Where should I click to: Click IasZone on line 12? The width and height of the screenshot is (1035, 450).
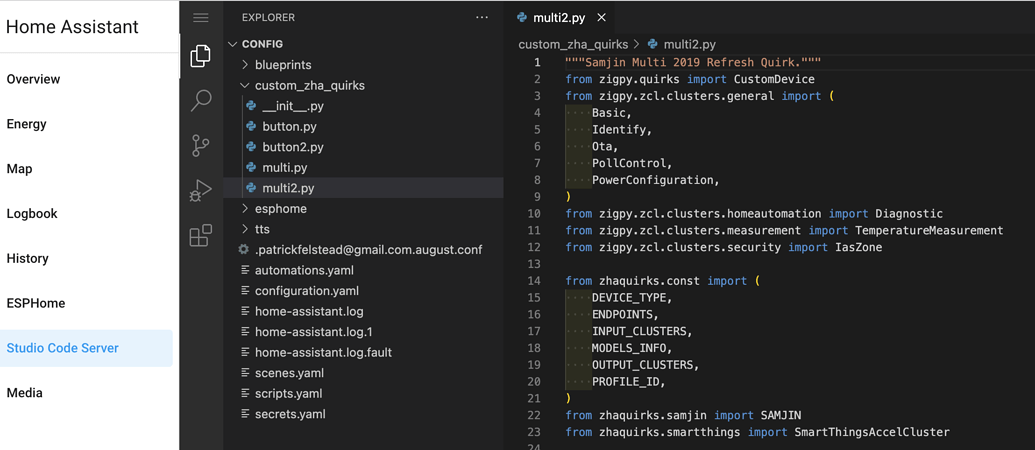click(x=859, y=247)
